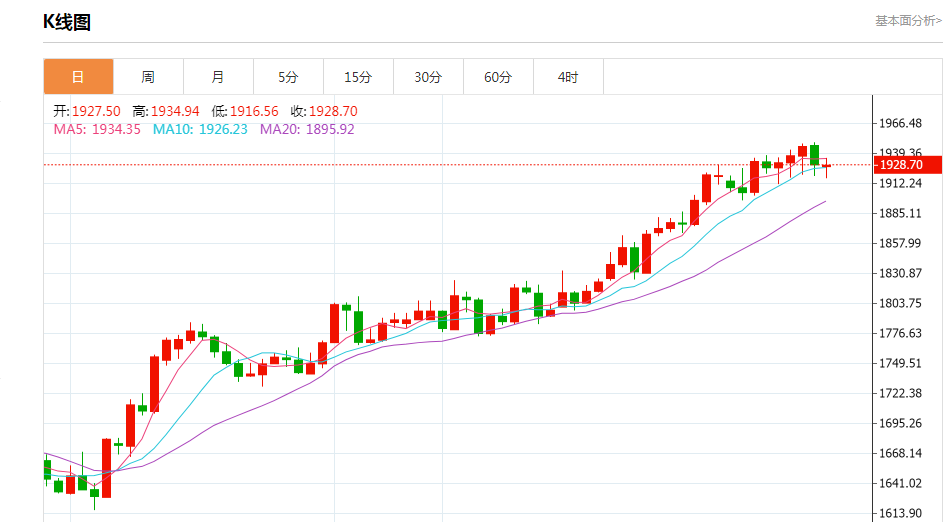Switch to the 周 weekly tab
Viewport: 944px width, 522px height.
148,77
